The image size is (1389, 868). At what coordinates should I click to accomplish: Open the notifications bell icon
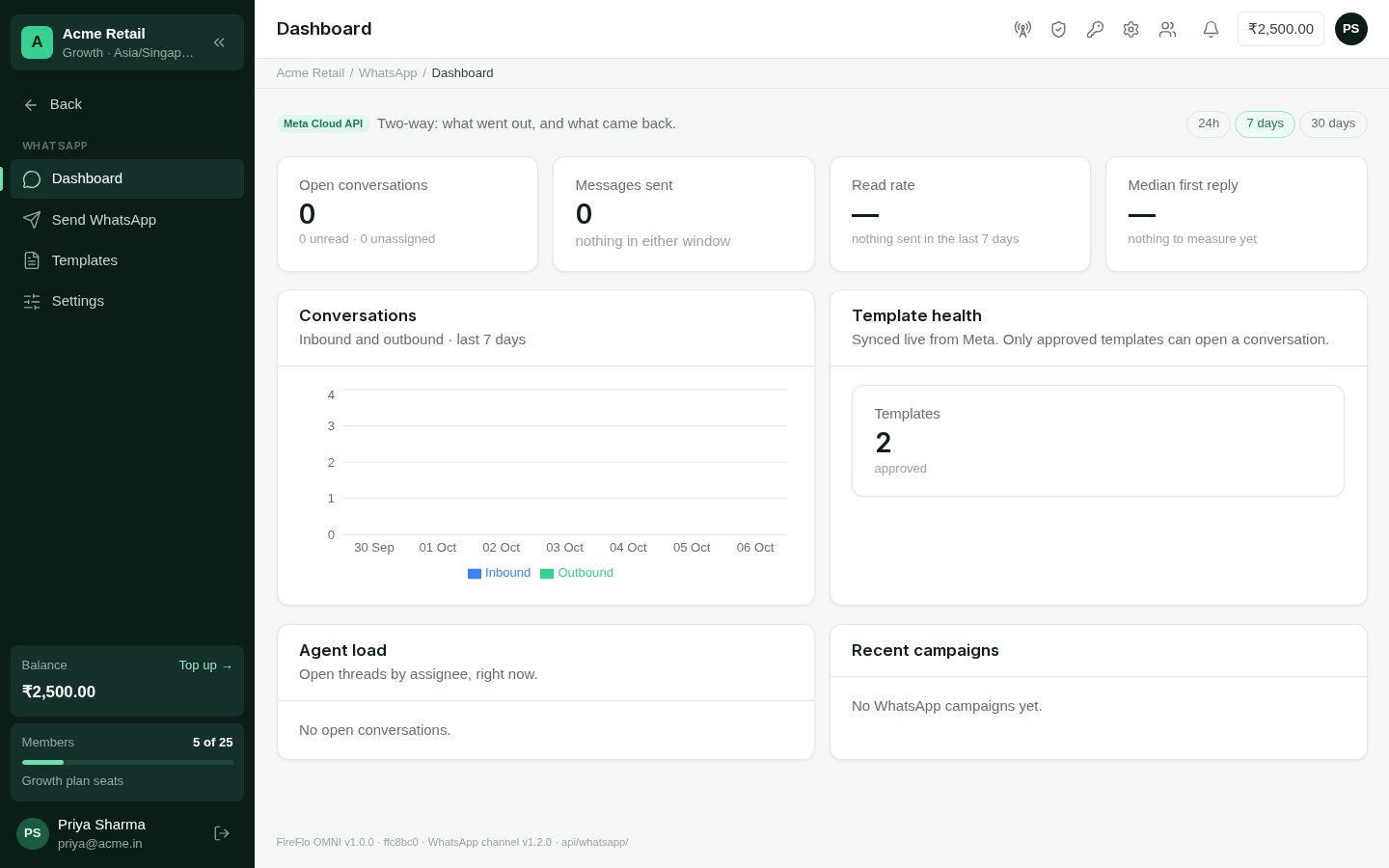pos(1211,29)
